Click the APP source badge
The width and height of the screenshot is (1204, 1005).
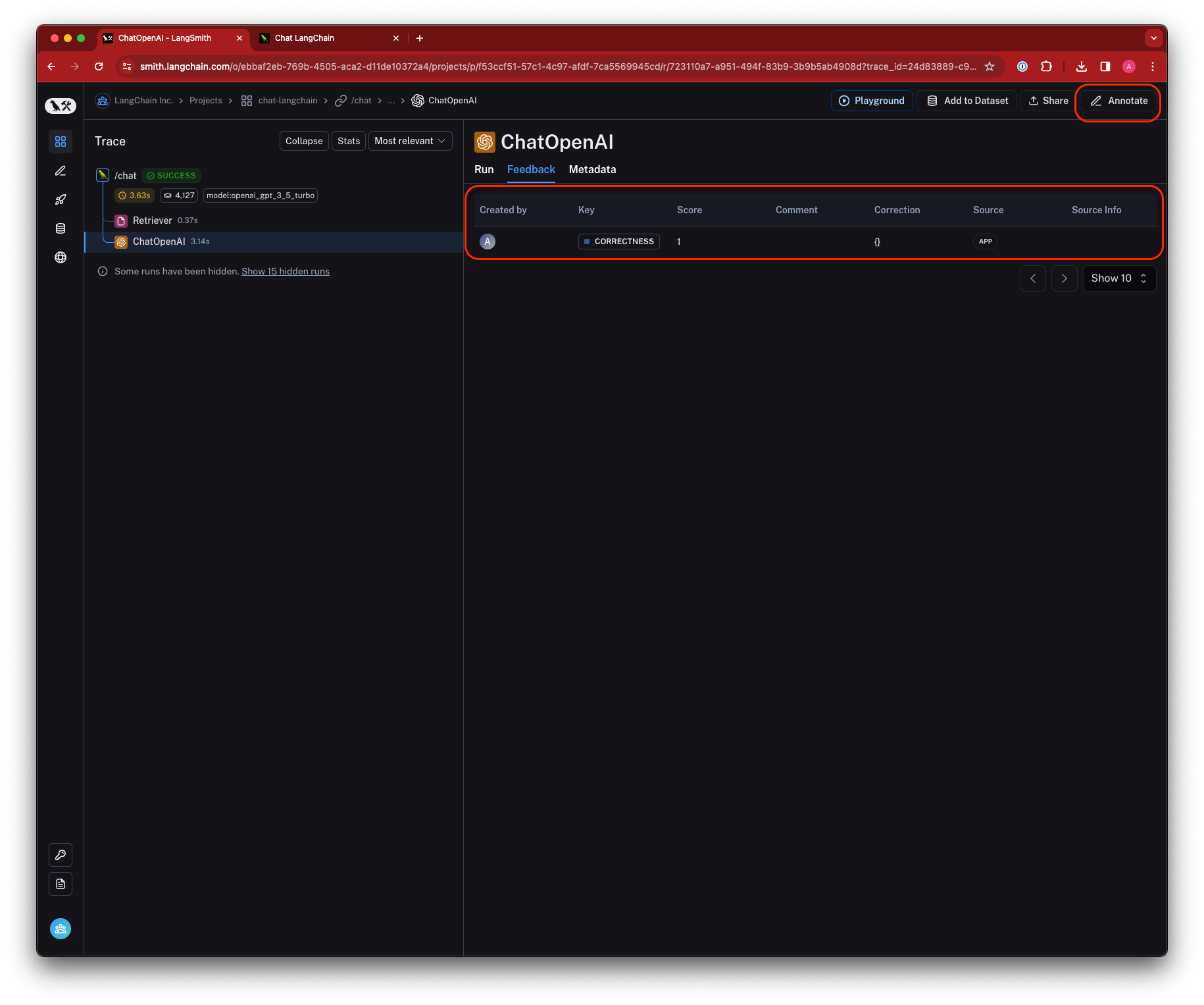pos(986,242)
